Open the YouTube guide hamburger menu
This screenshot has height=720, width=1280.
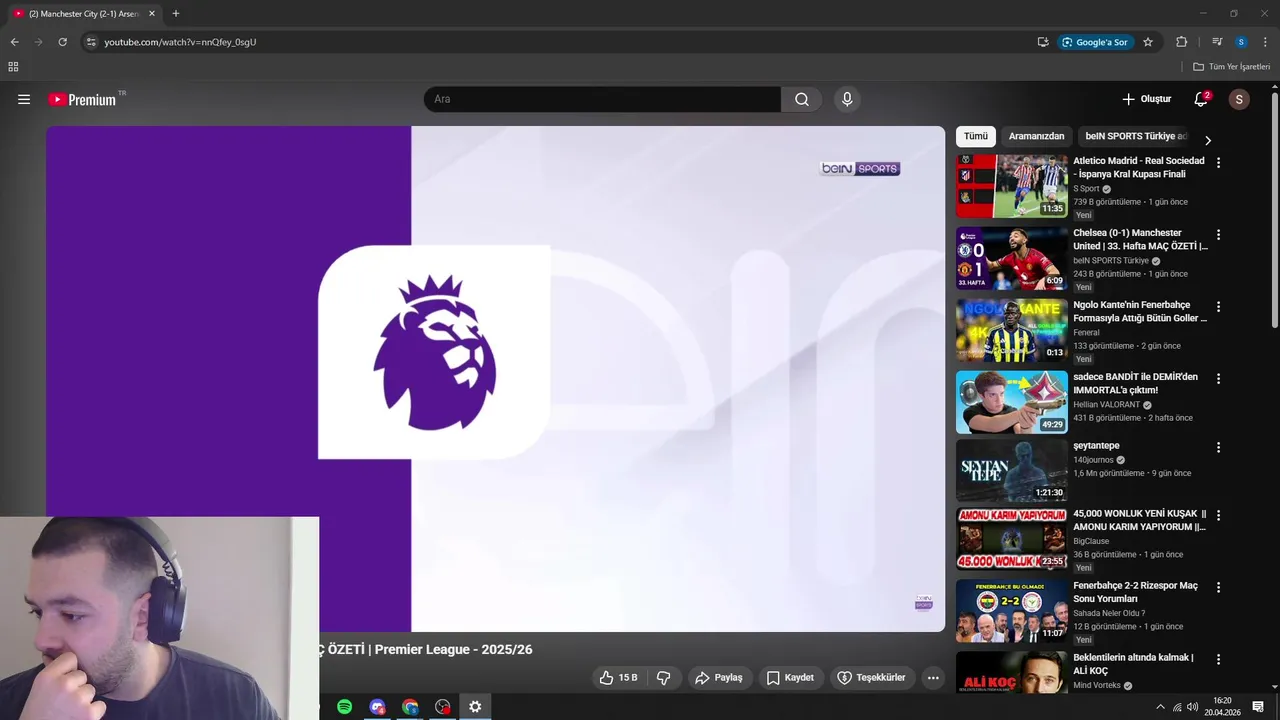coord(24,99)
